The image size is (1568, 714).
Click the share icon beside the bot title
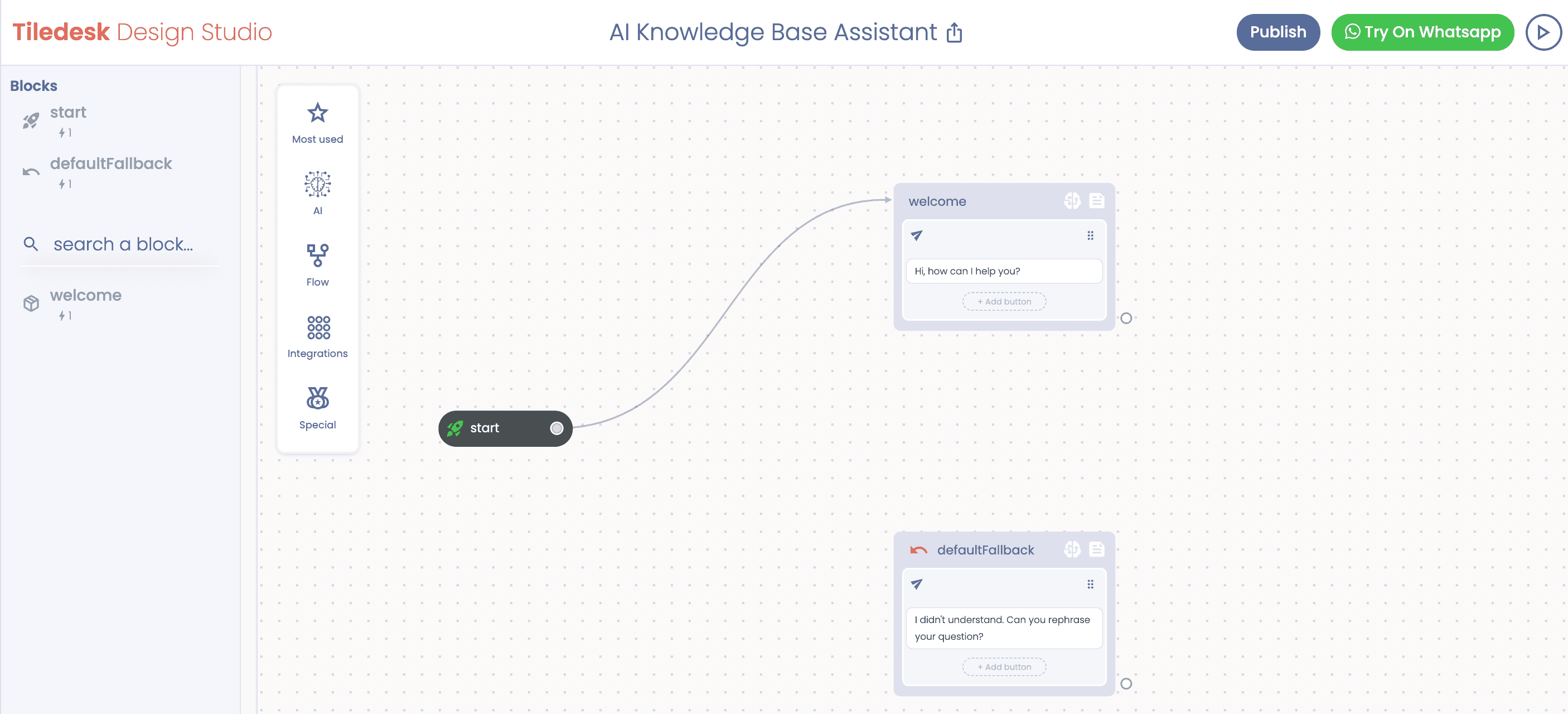(955, 32)
